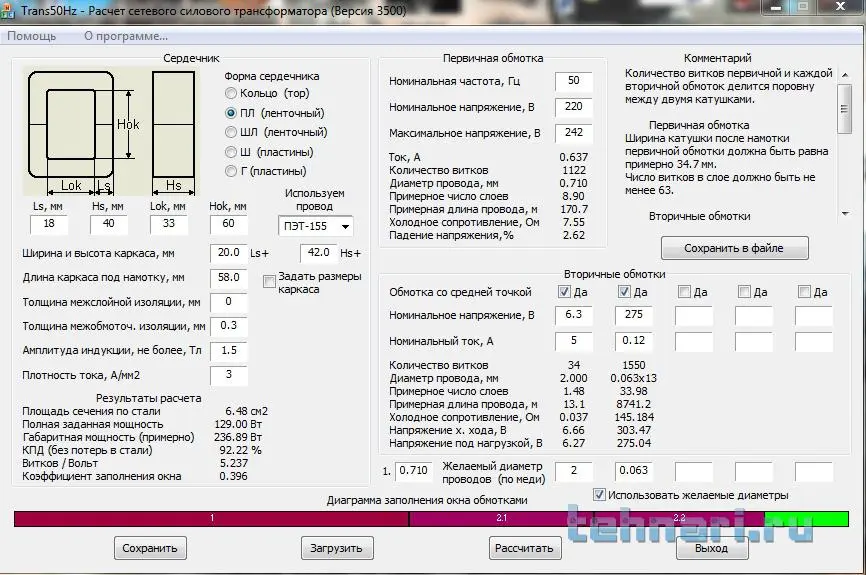The width and height of the screenshot is (866, 575).
Task: Click Толщина межслойной изоляции field
Action: [x=228, y=302]
